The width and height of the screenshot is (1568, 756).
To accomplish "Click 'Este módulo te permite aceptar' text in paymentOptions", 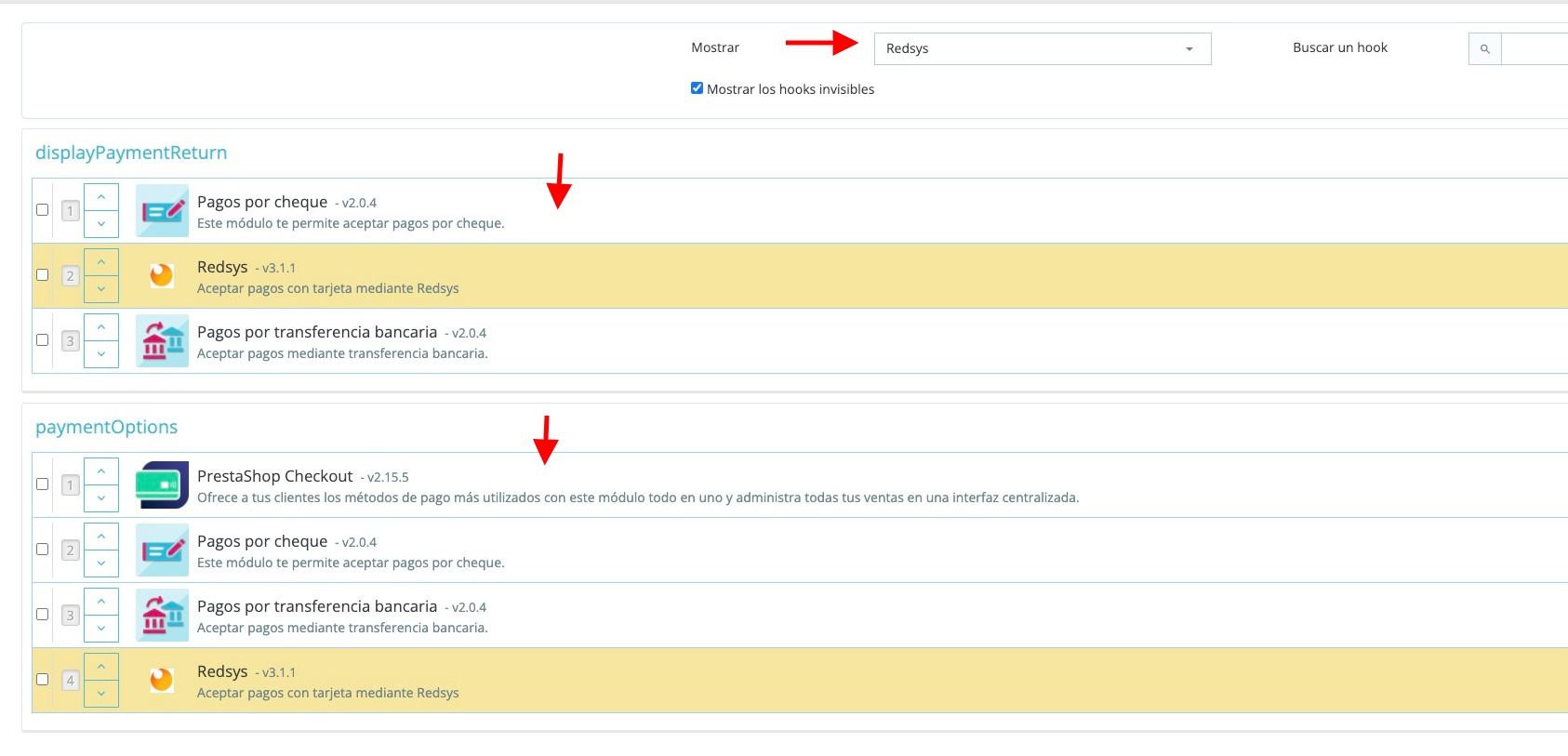I will tap(351, 563).
